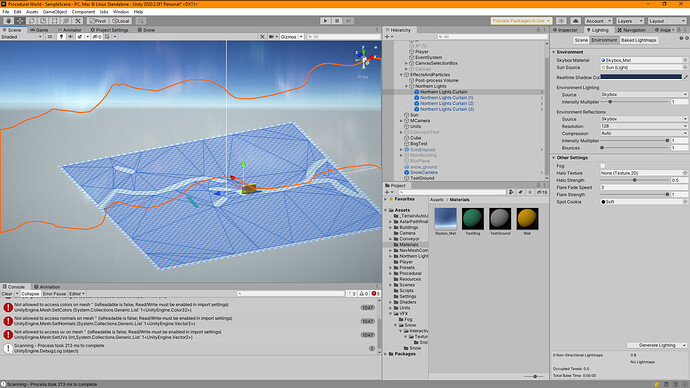The width and height of the screenshot is (690, 388).
Task: Select the Hand tool in toolbar
Action: [x=8, y=21]
